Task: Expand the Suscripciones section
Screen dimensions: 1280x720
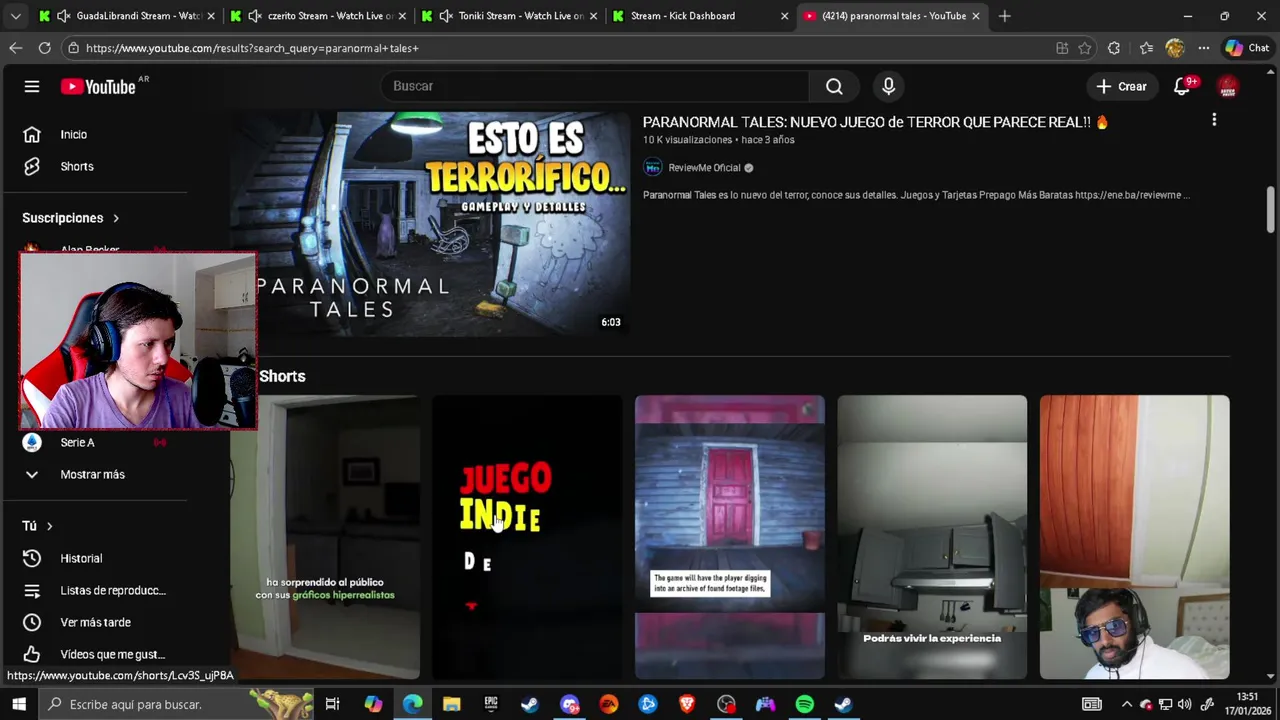Action: coord(70,218)
